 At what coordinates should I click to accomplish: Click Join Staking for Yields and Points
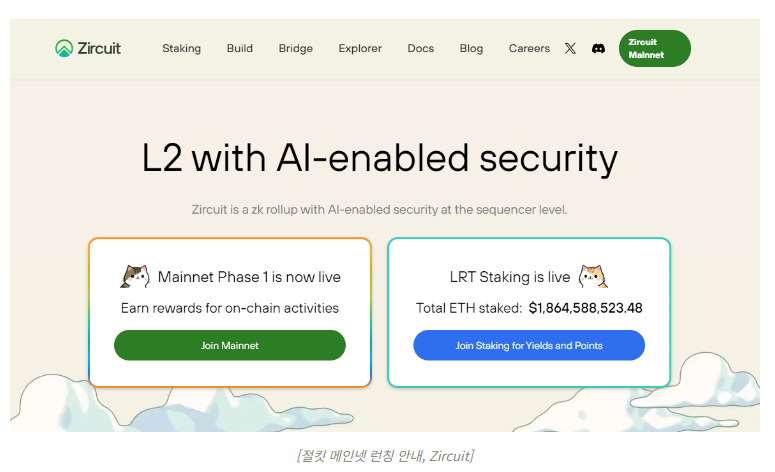(528, 345)
